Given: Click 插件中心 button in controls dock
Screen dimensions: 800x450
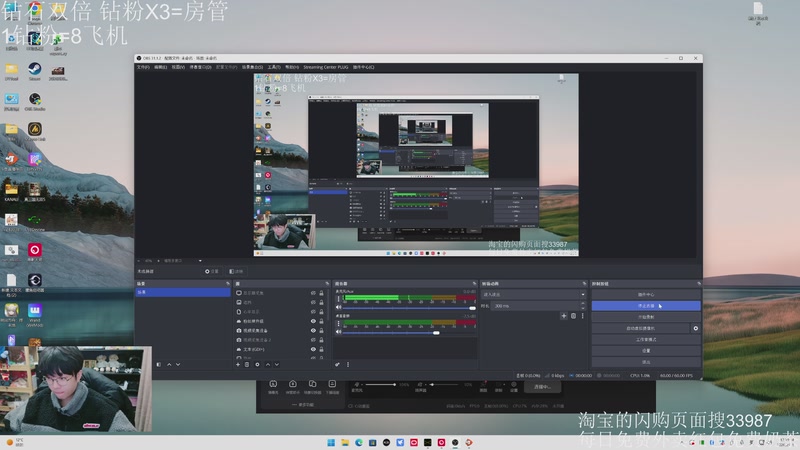Looking at the screenshot, I should pyautogui.click(x=646, y=294).
